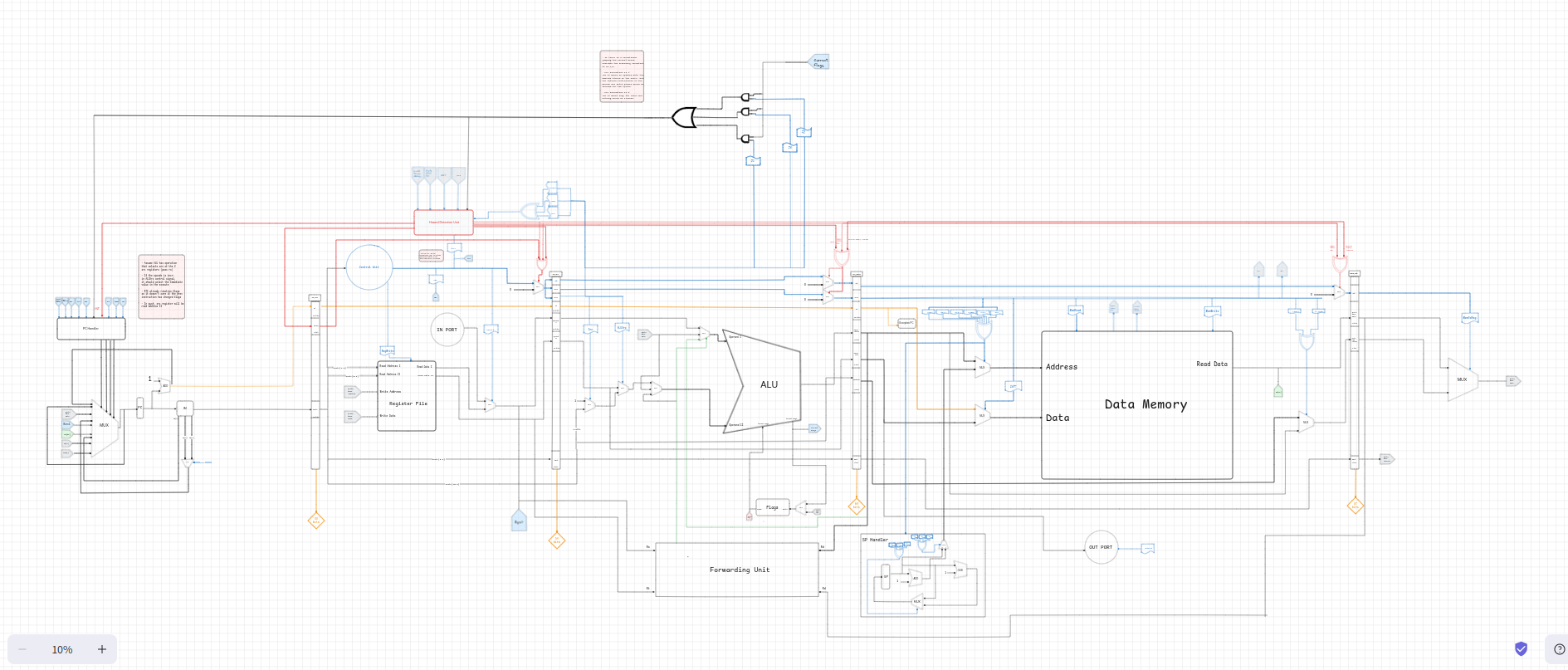Click the Address label in Data Memory
The image size is (1568, 670).
[1062, 367]
